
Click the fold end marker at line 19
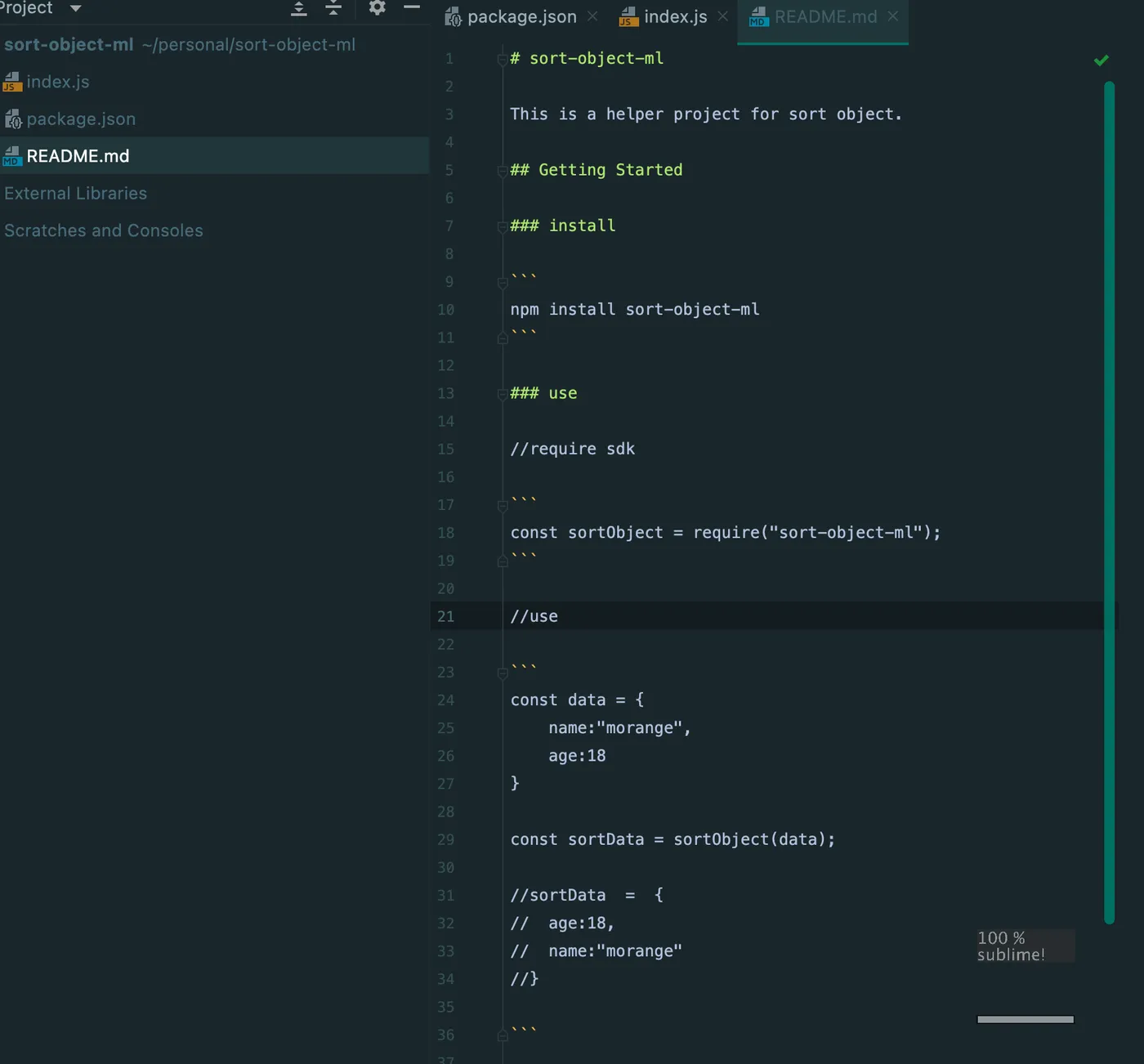pyautogui.click(x=503, y=561)
